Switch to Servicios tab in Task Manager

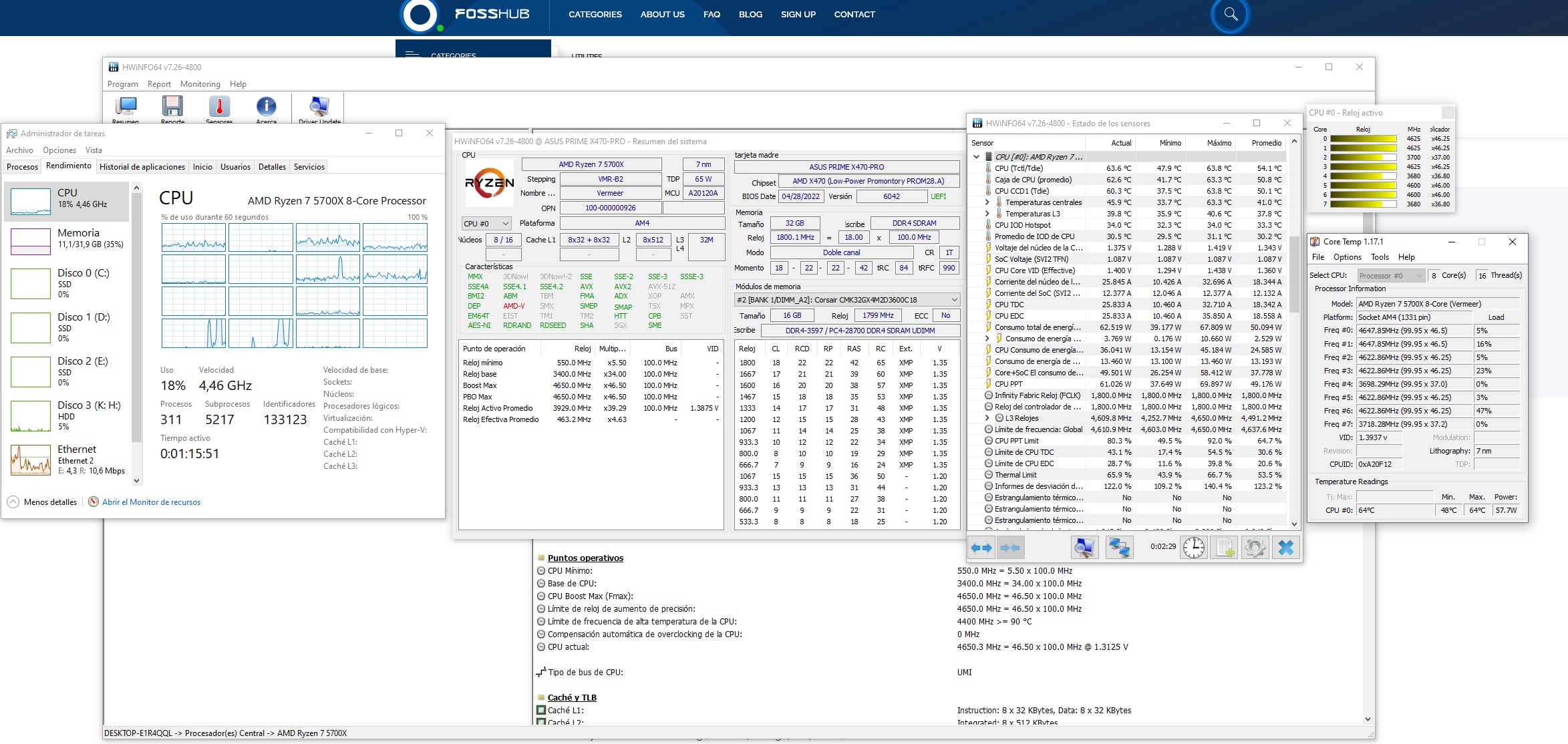tap(309, 167)
